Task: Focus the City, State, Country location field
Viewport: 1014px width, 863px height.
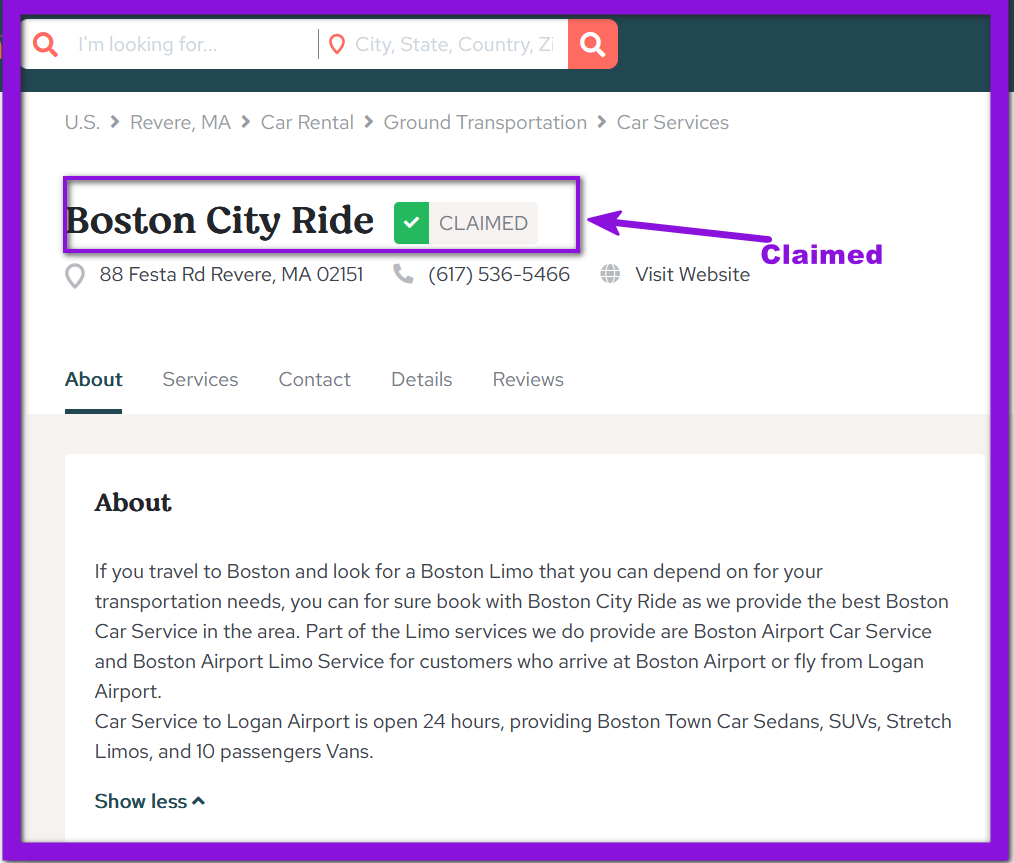Action: [x=455, y=45]
